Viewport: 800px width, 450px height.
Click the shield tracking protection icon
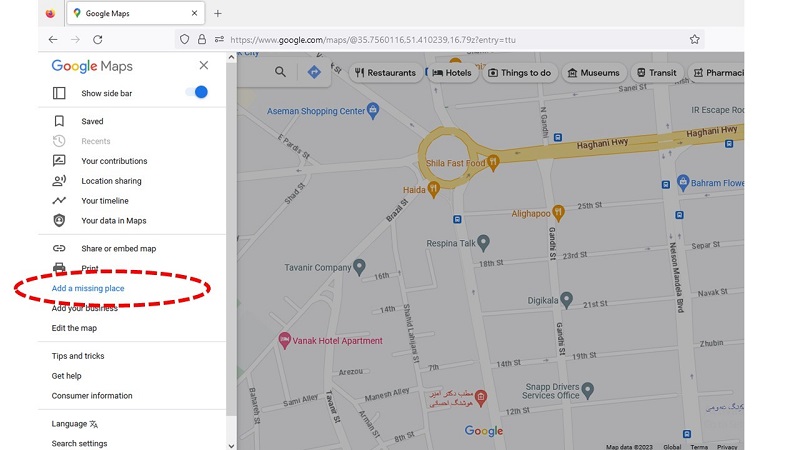184,39
